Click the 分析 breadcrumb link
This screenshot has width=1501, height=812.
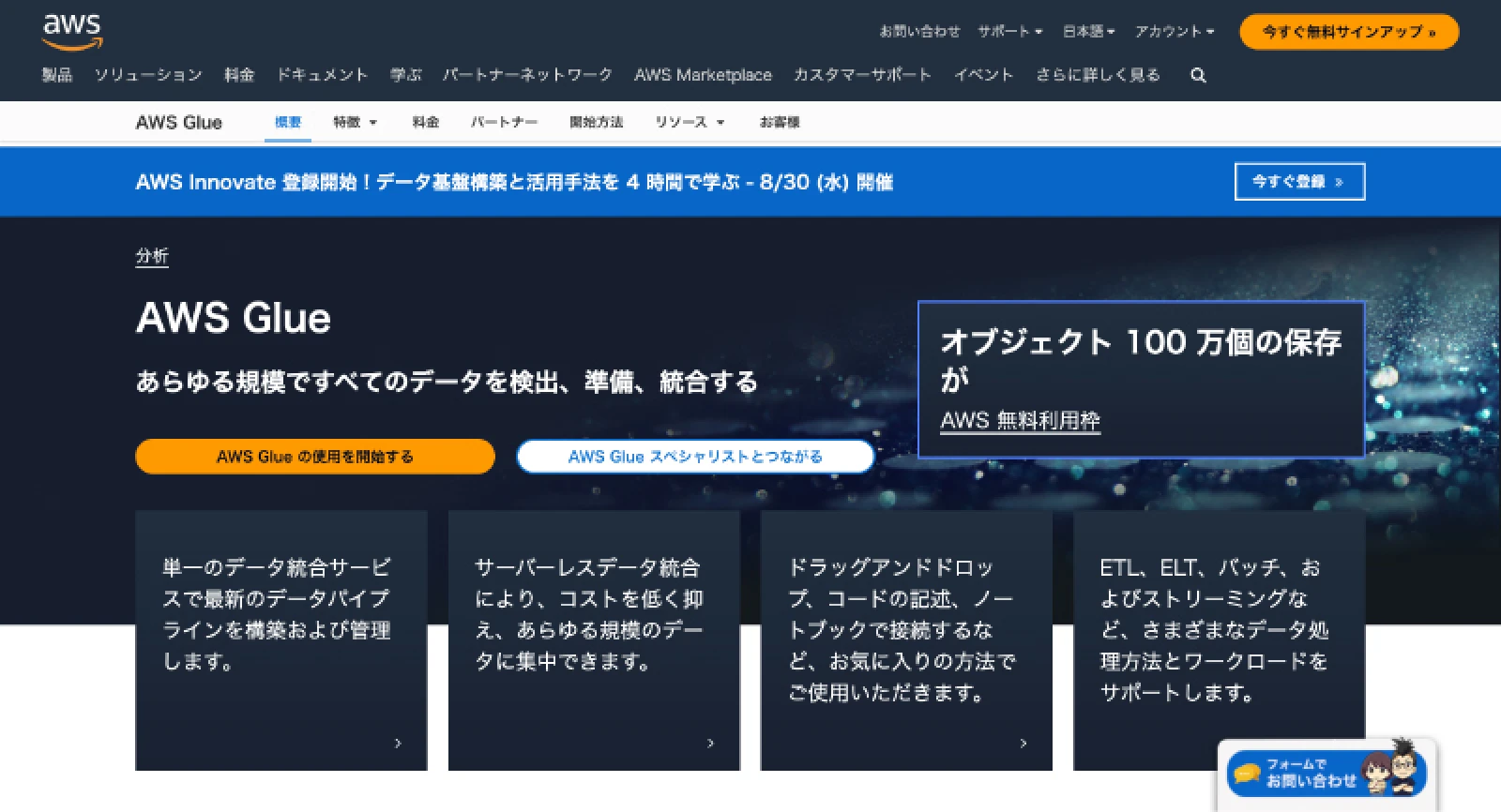tap(152, 256)
